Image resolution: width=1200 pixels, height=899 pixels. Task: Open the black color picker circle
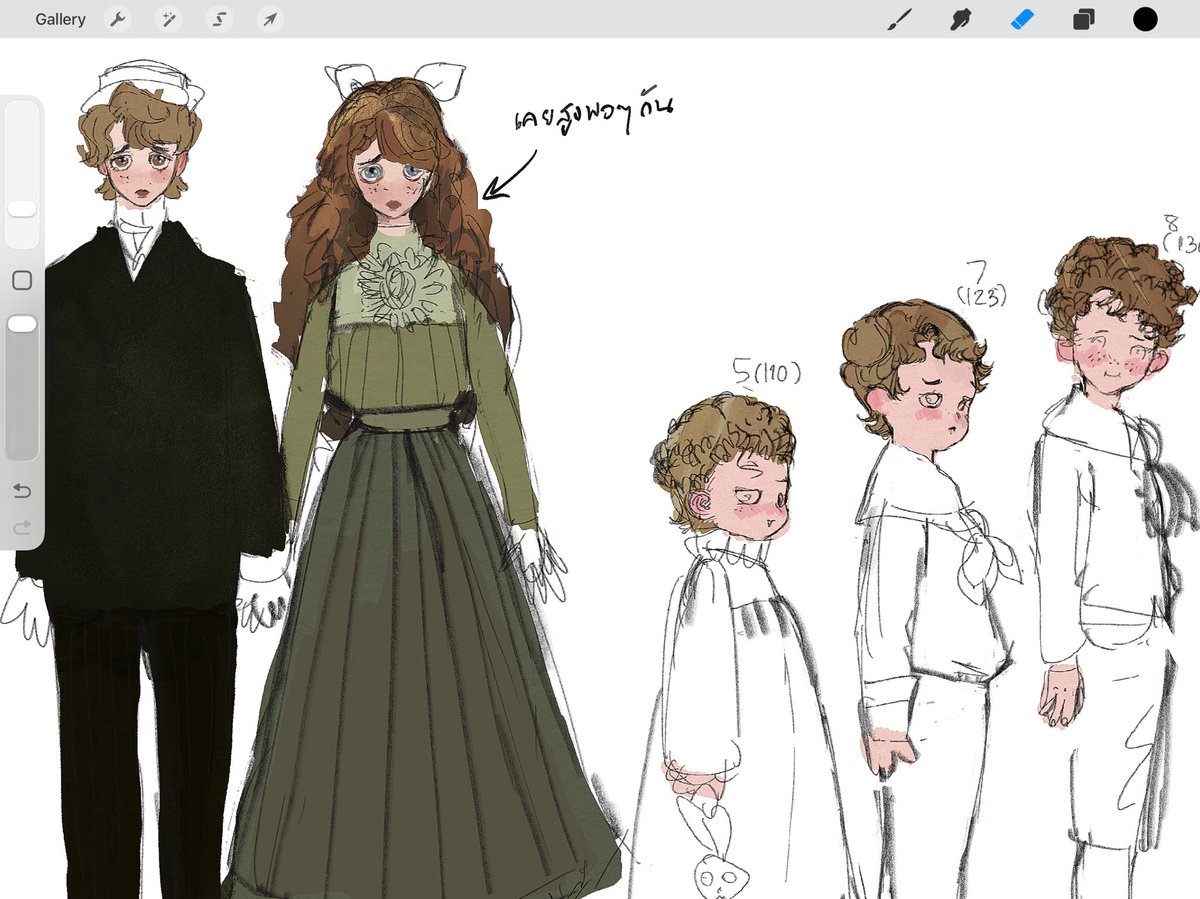[x=1145, y=19]
